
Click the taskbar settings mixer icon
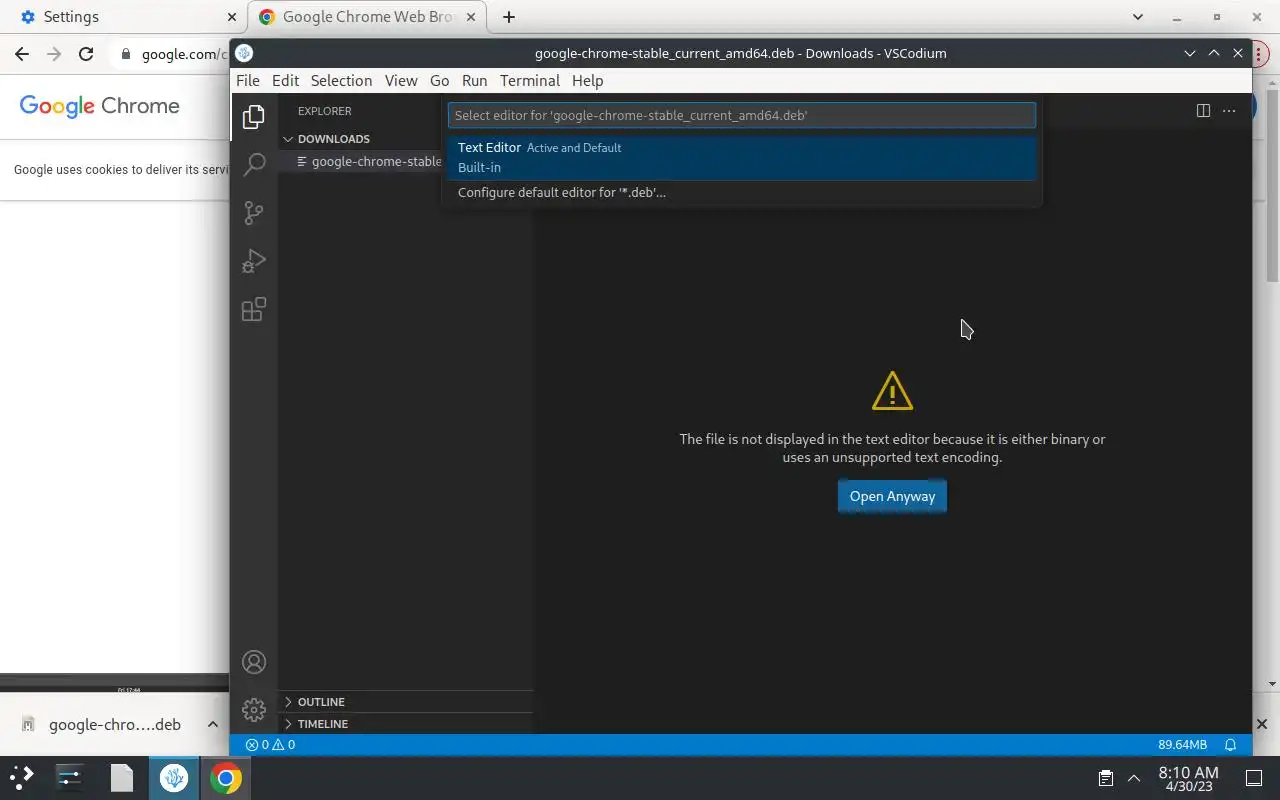pos(69,777)
